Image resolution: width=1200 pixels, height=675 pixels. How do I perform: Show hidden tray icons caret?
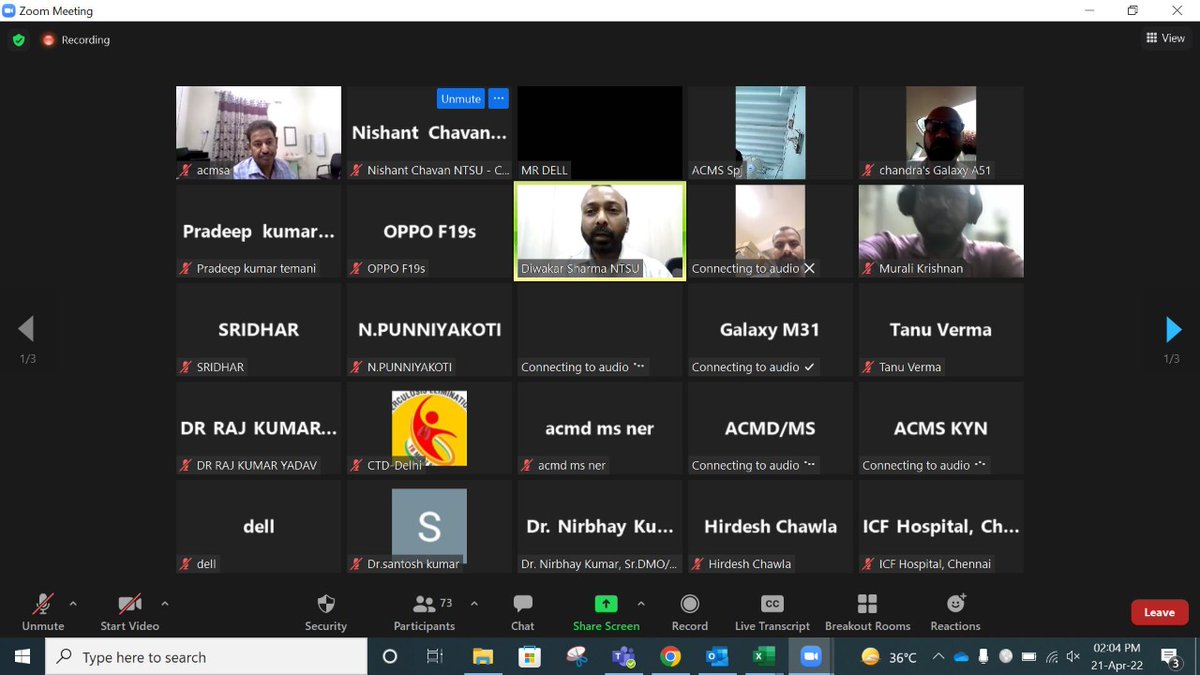click(x=938, y=657)
